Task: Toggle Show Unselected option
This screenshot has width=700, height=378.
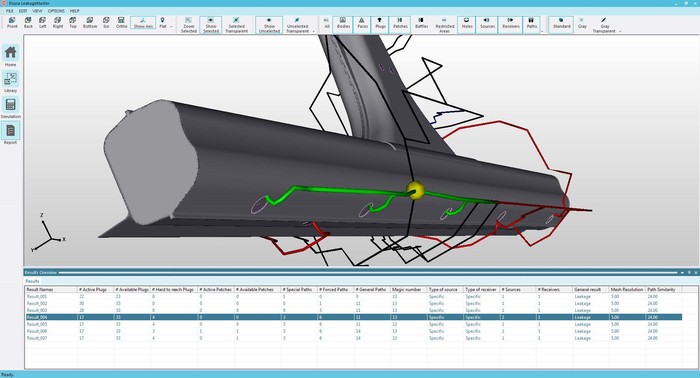Action: 269,25
